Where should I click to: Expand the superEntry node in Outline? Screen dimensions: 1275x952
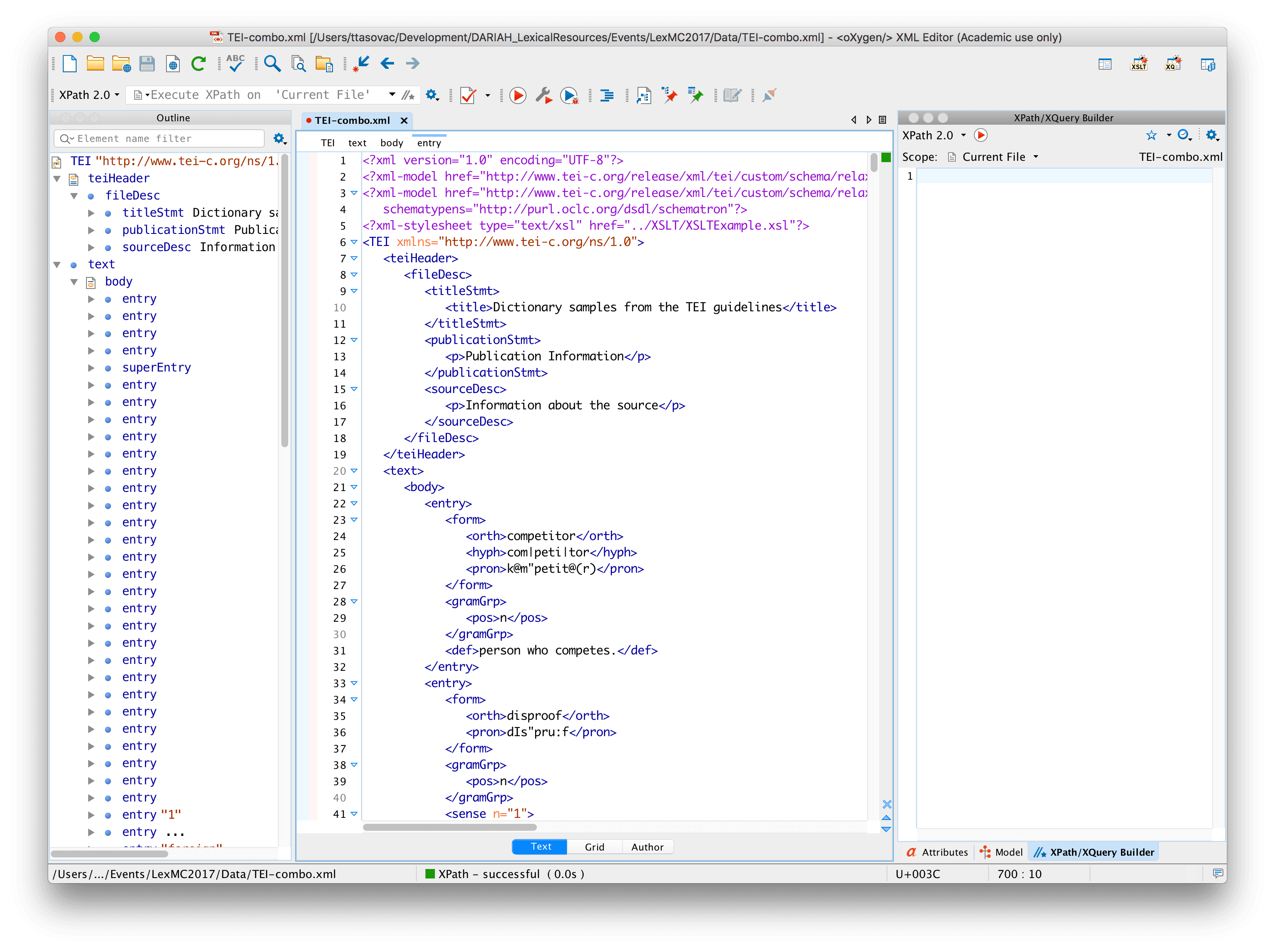click(x=91, y=368)
